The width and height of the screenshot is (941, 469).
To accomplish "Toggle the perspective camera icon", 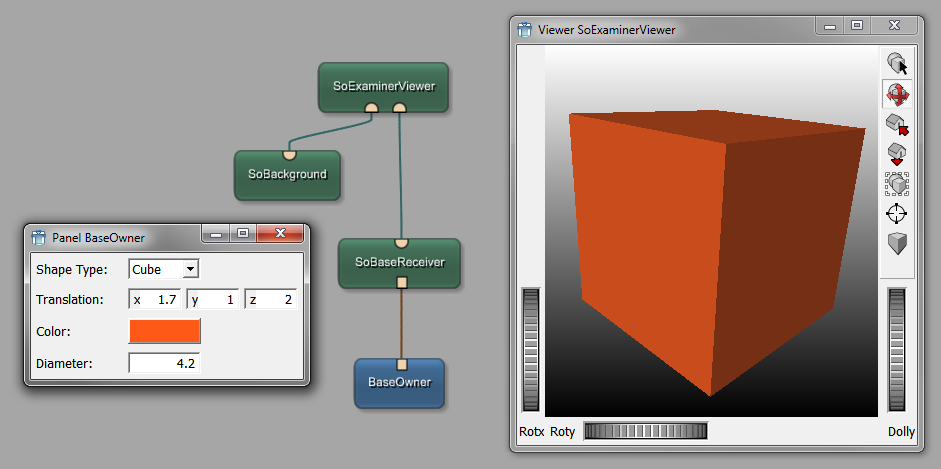I will pos(897,243).
